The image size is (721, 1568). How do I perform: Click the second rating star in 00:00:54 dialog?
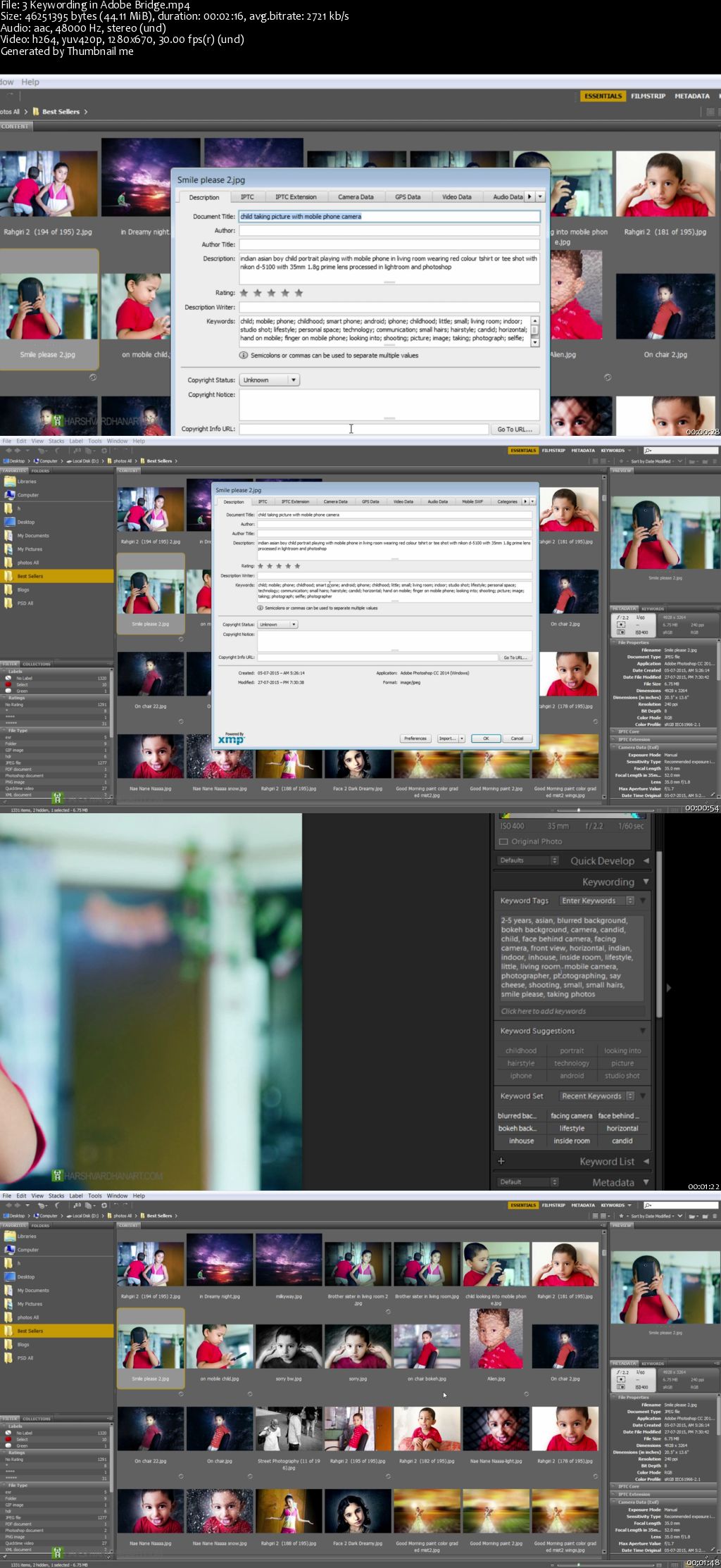tap(270, 565)
